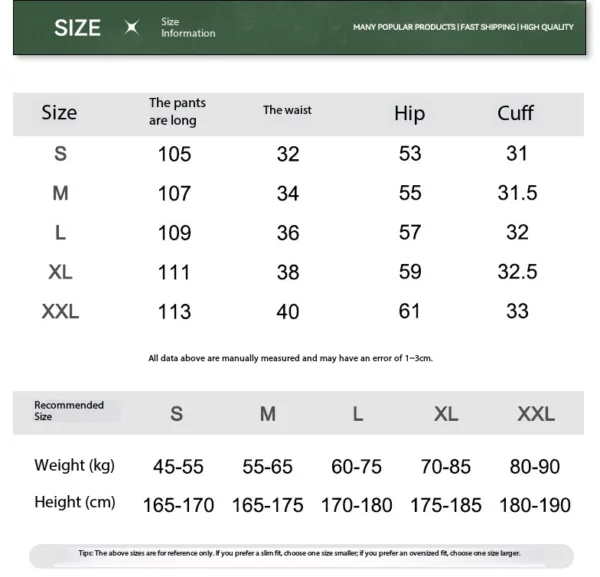The height and width of the screenshot is (577, 600).
Task: Click the "FAST SHIPPING" banner text
Action: coord(487,27)
